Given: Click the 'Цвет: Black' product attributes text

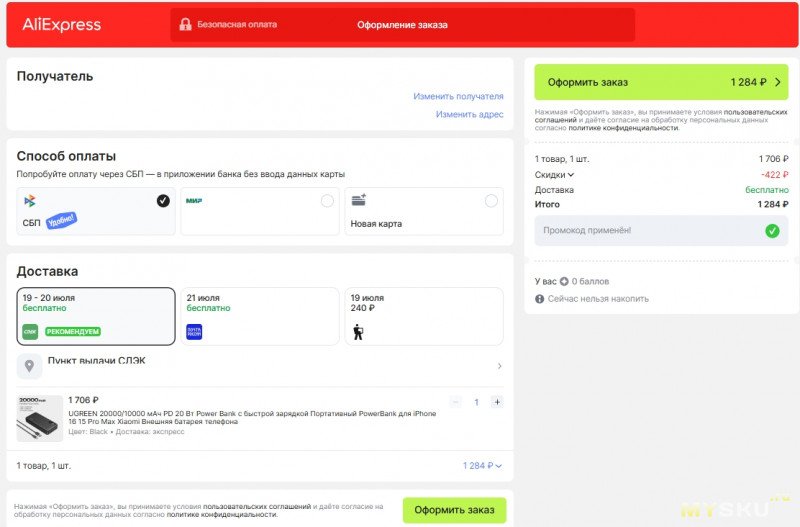Looking at the screenshot, I should pyautogui.click(x=126, y=432).
